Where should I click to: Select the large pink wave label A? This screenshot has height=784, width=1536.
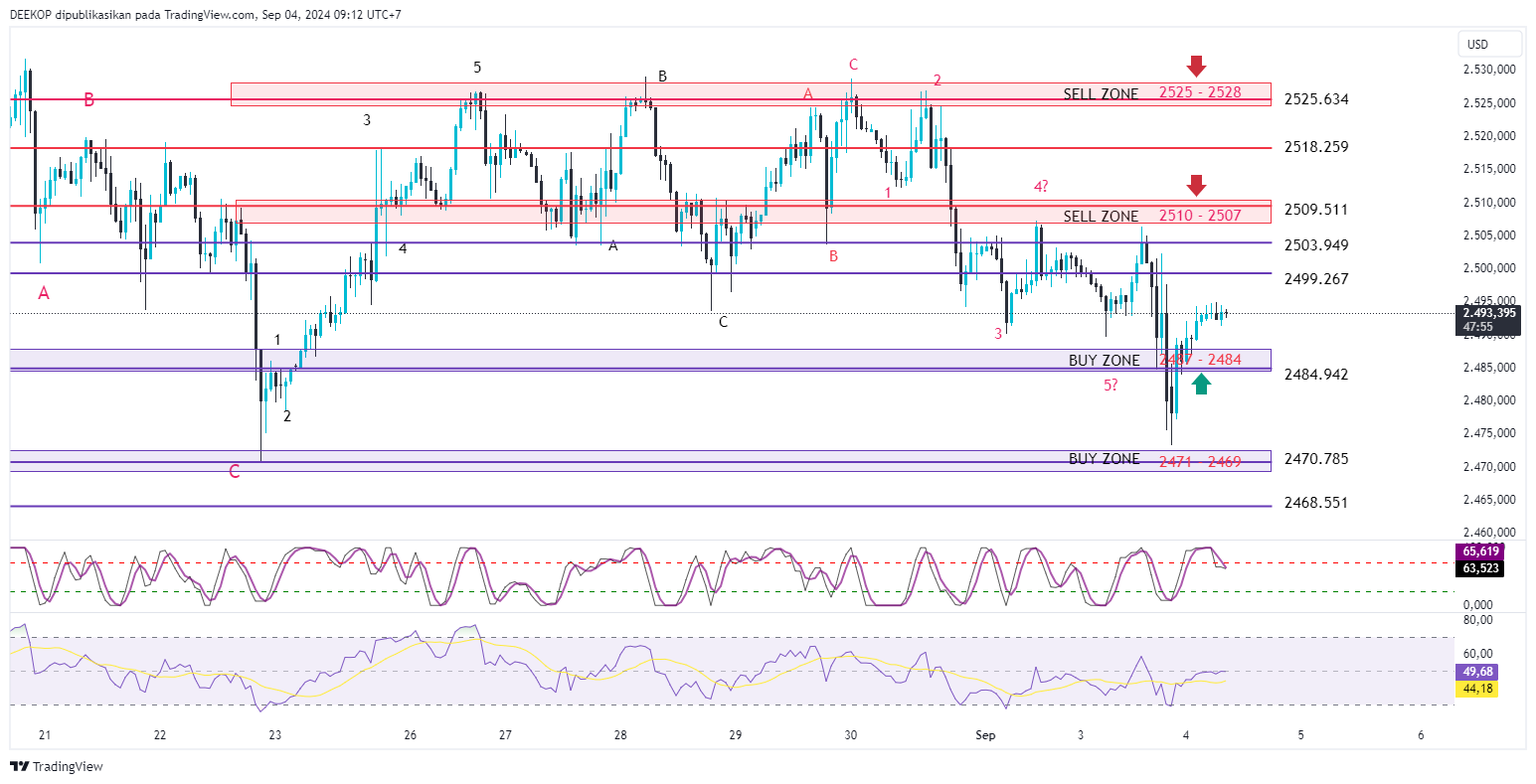click(44, 293)
